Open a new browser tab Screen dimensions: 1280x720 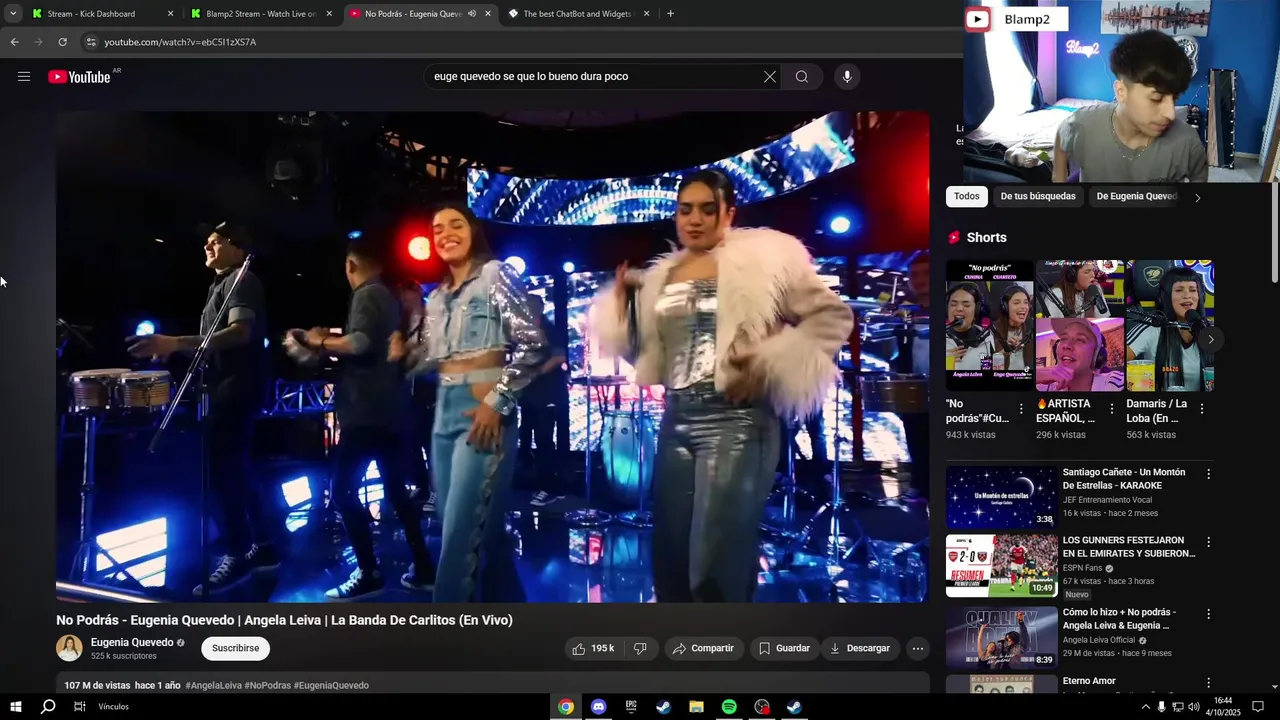pyautogui.click(x=670, y=14)
